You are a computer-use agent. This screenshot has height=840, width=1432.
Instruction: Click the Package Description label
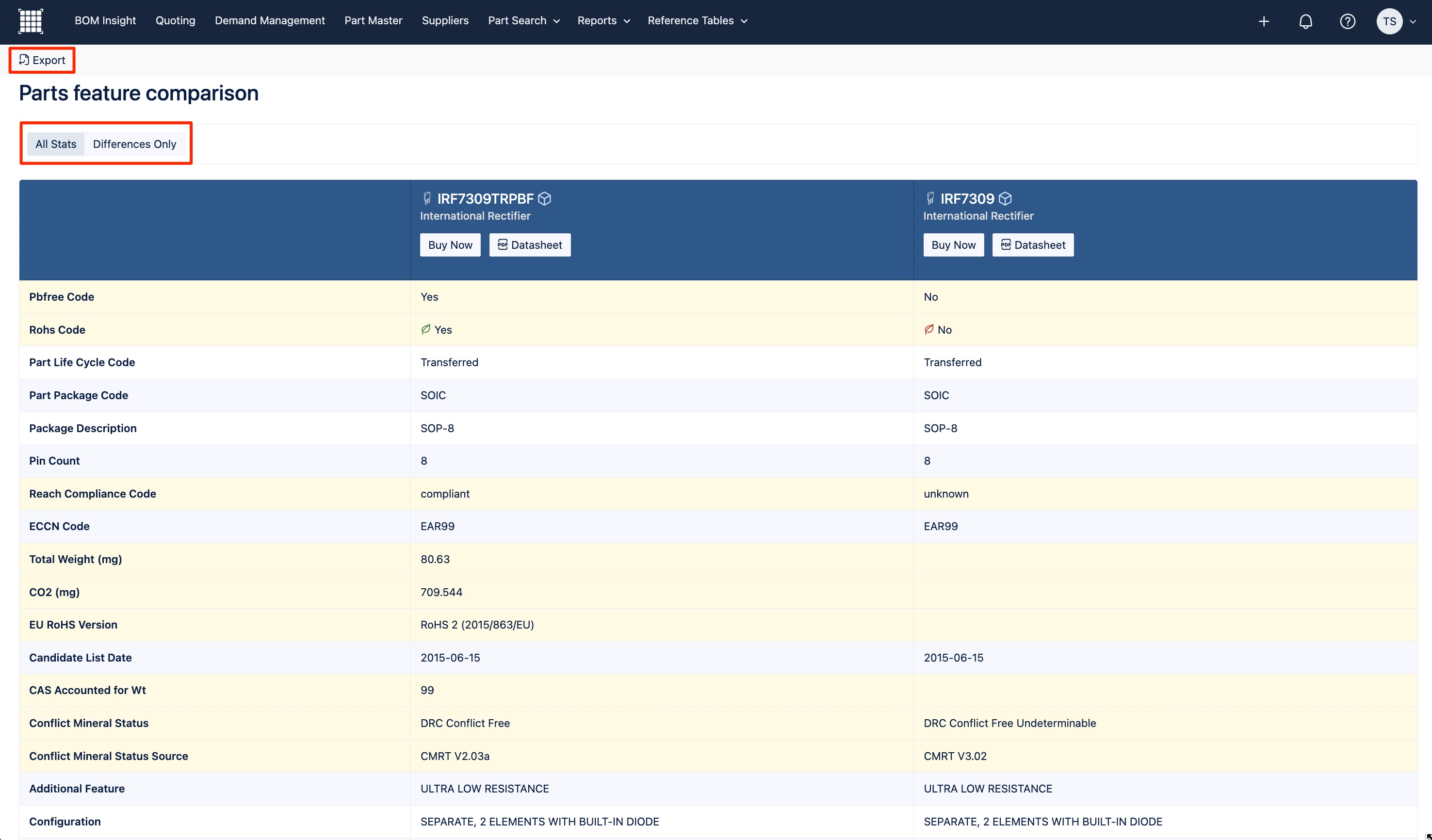[83, 428]
